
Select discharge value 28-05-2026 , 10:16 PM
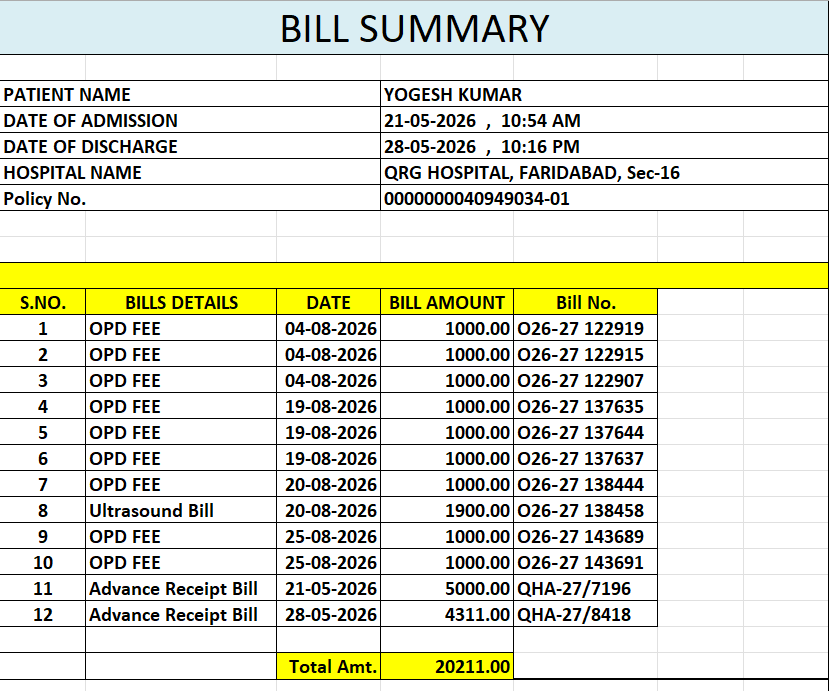coord(604,146)
